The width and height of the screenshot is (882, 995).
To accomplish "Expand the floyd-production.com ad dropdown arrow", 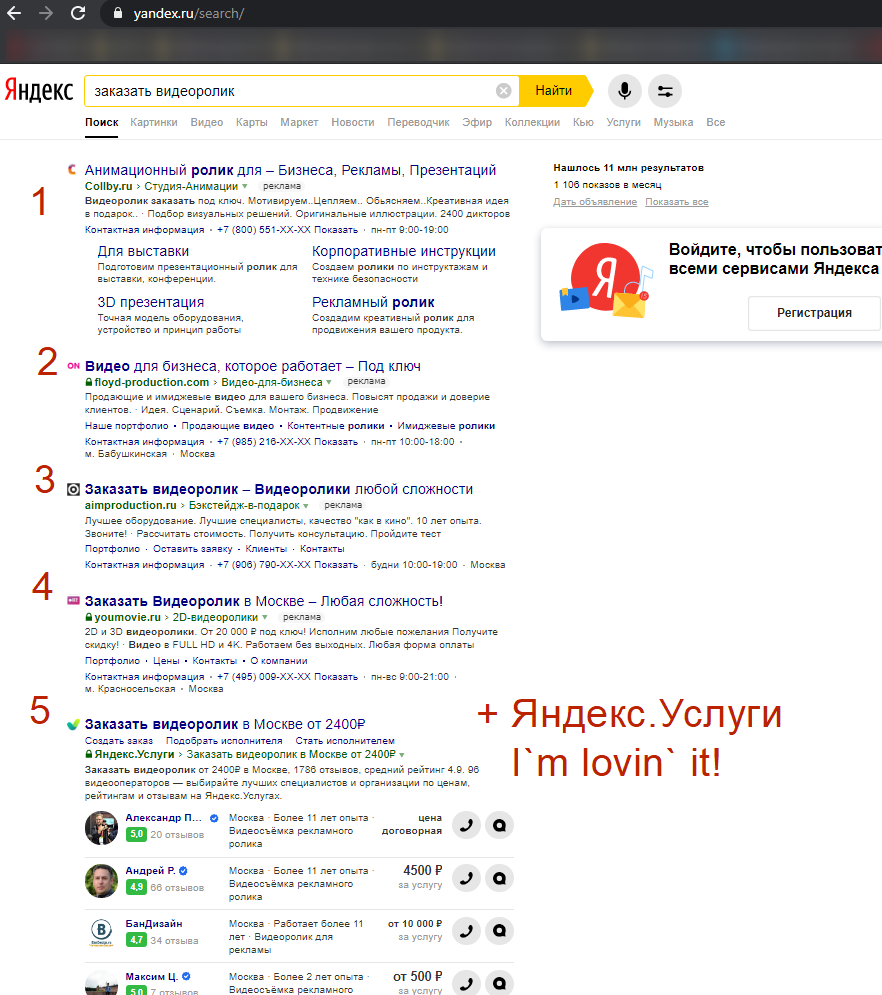I will click(x=329, y=383).
